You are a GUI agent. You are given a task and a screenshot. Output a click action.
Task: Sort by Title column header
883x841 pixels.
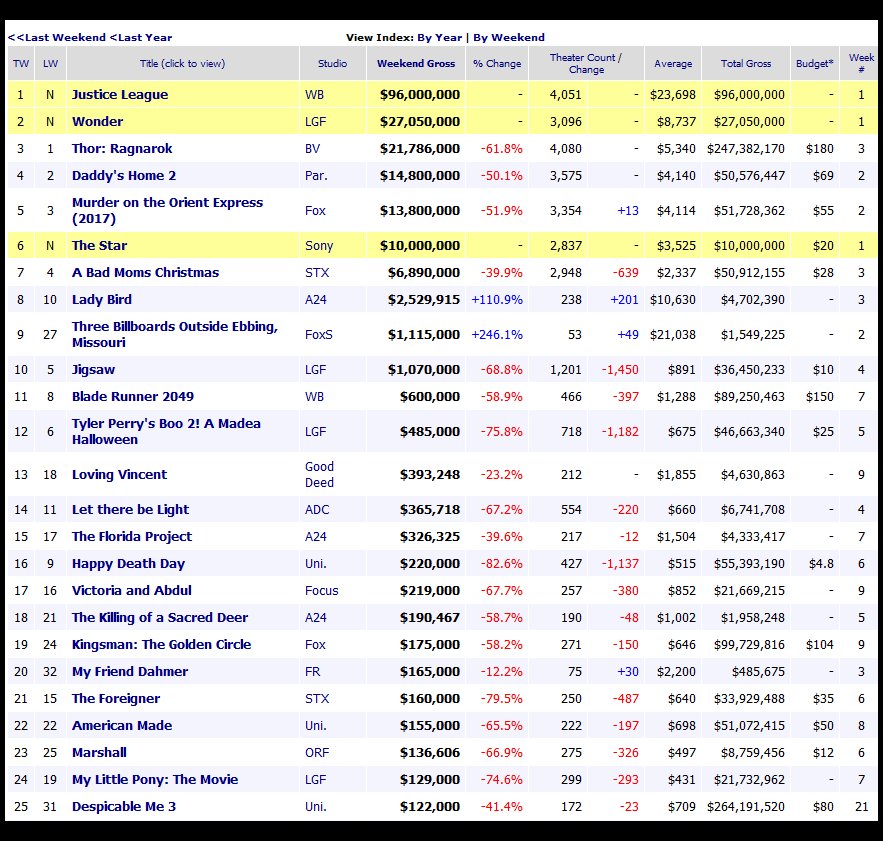click(182, 64)
